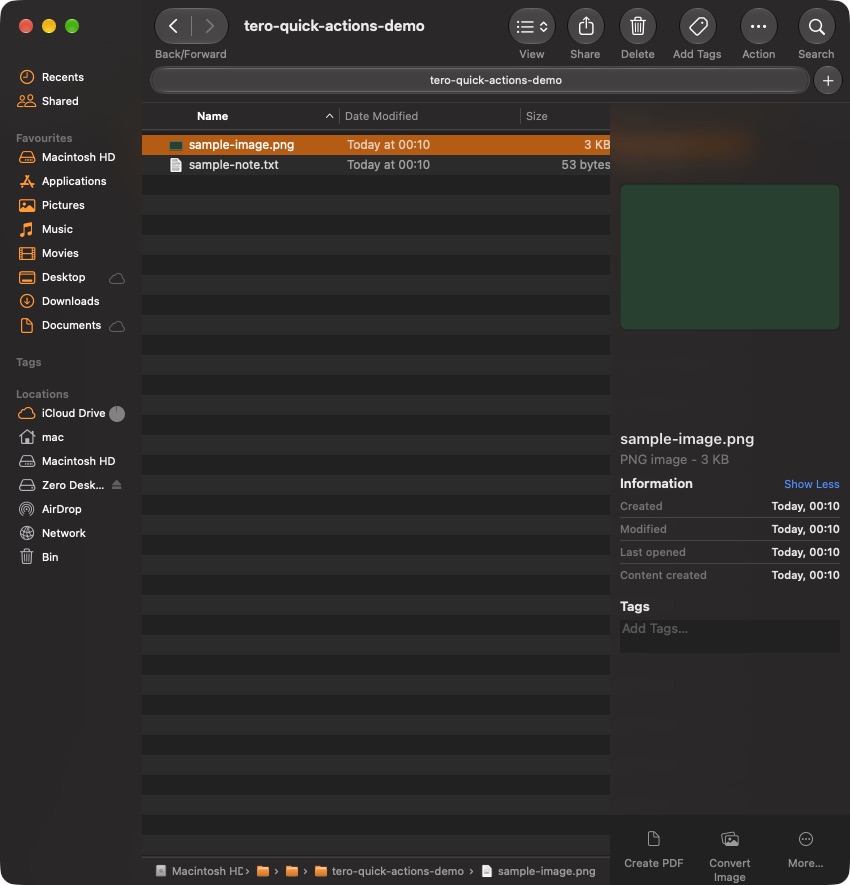Eject the Zero Desk... volume
Image resolution: width=850 pixels, height=885 pixels.
(117, 485)
